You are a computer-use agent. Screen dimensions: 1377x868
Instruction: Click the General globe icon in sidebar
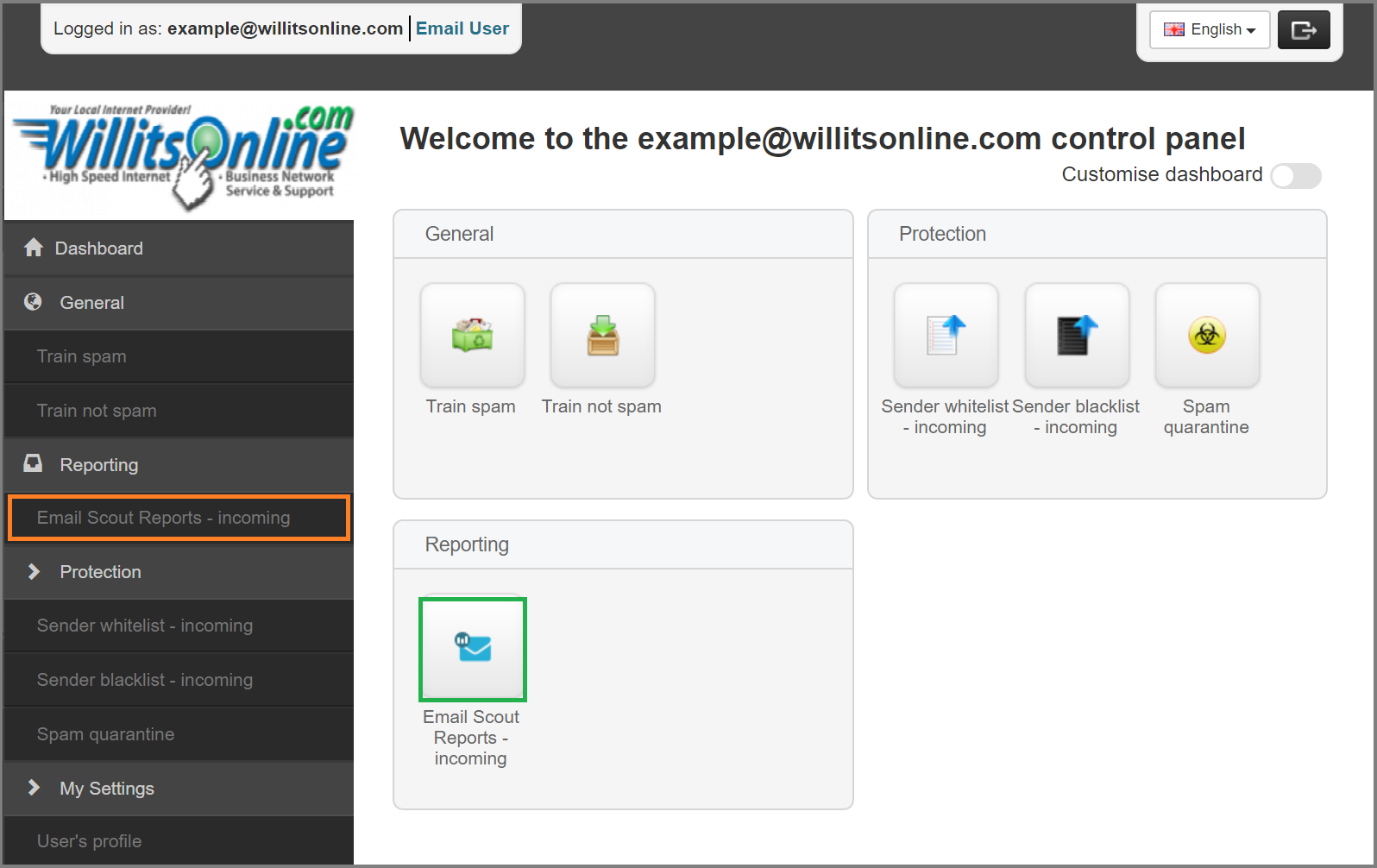(x=33, y=302)
